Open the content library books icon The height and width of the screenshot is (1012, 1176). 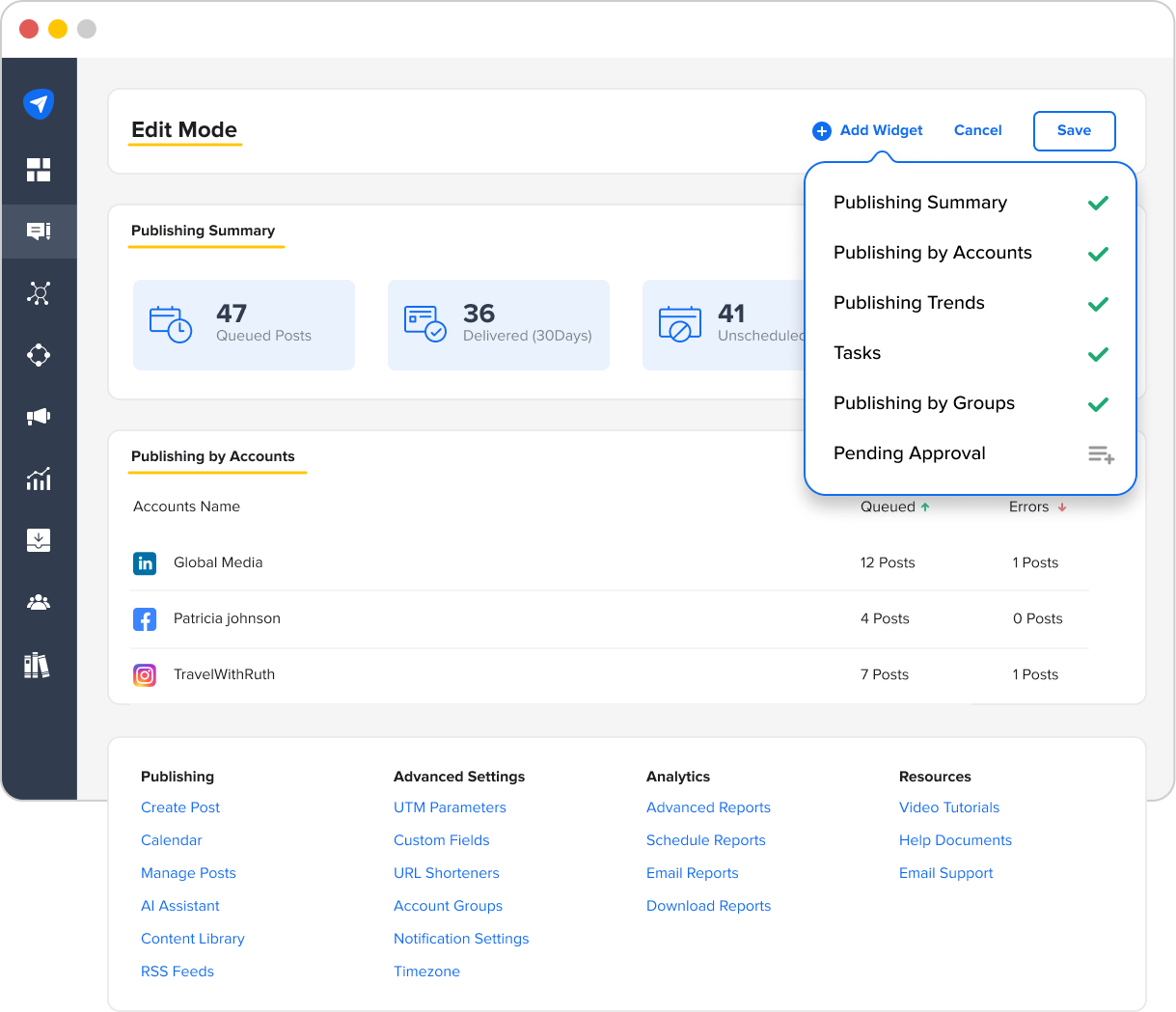(x=37, y=666)
